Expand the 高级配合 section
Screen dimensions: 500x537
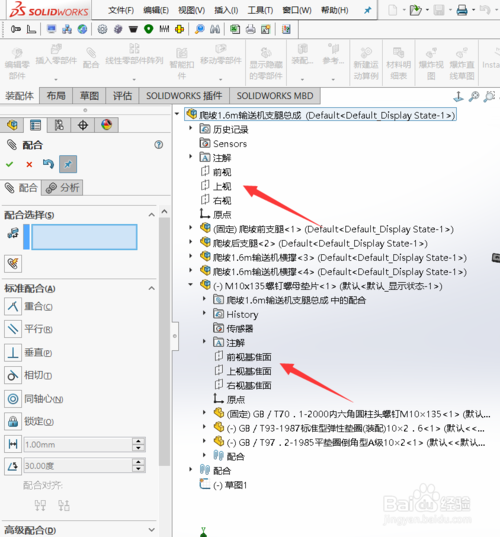click(x=151, y=530)
